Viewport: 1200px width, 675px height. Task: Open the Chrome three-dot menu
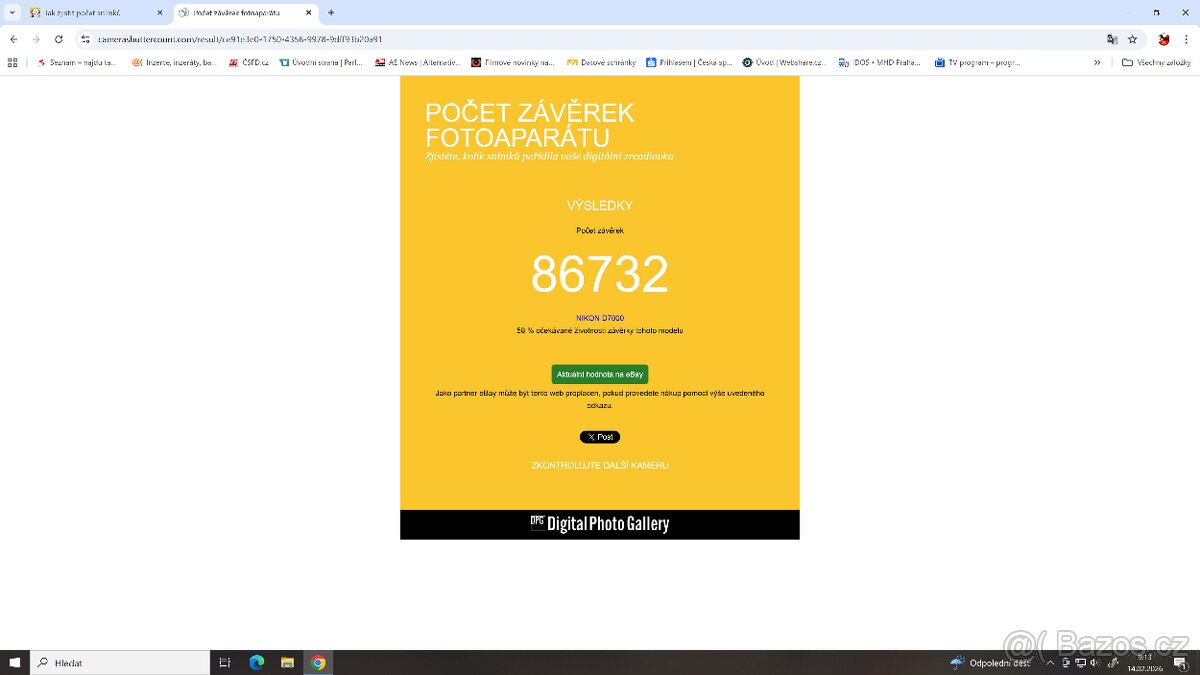point(1186,39)
